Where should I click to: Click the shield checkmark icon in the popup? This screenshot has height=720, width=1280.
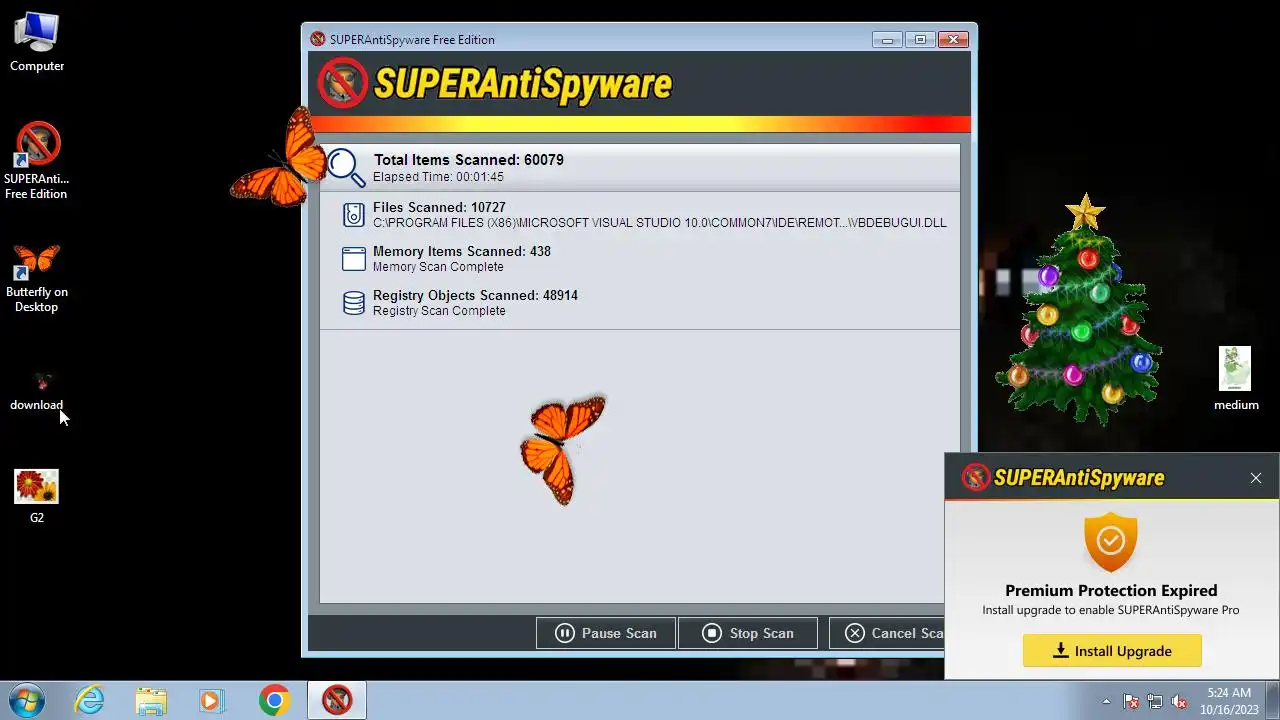1110,541
